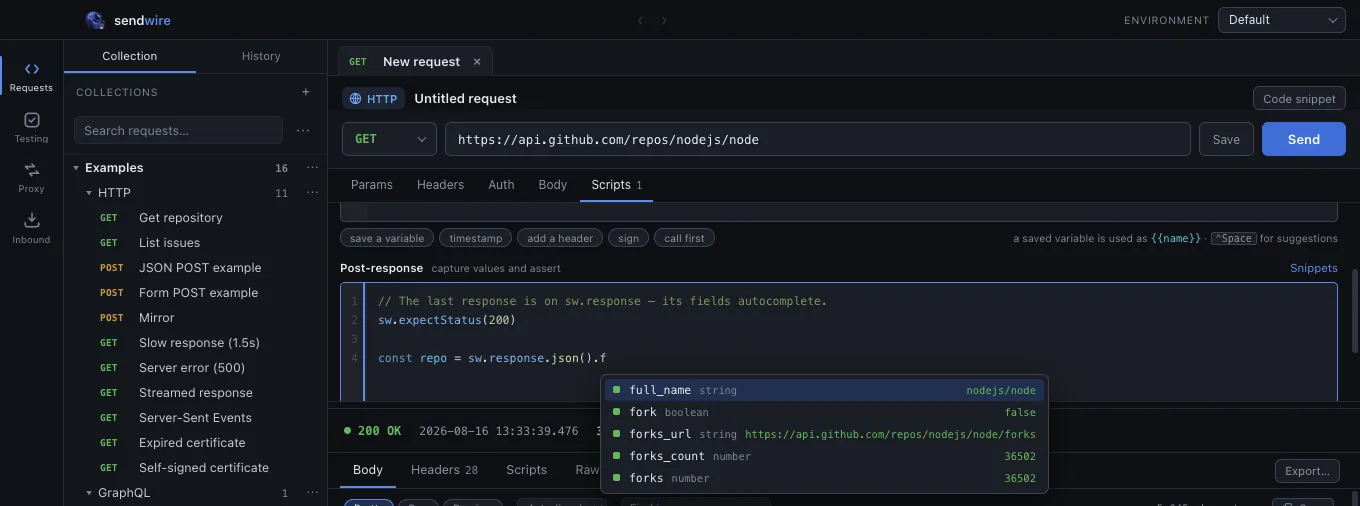Focus the Search requests field
The height and width of the screenshot is (506, 1360).
point(178,130)
